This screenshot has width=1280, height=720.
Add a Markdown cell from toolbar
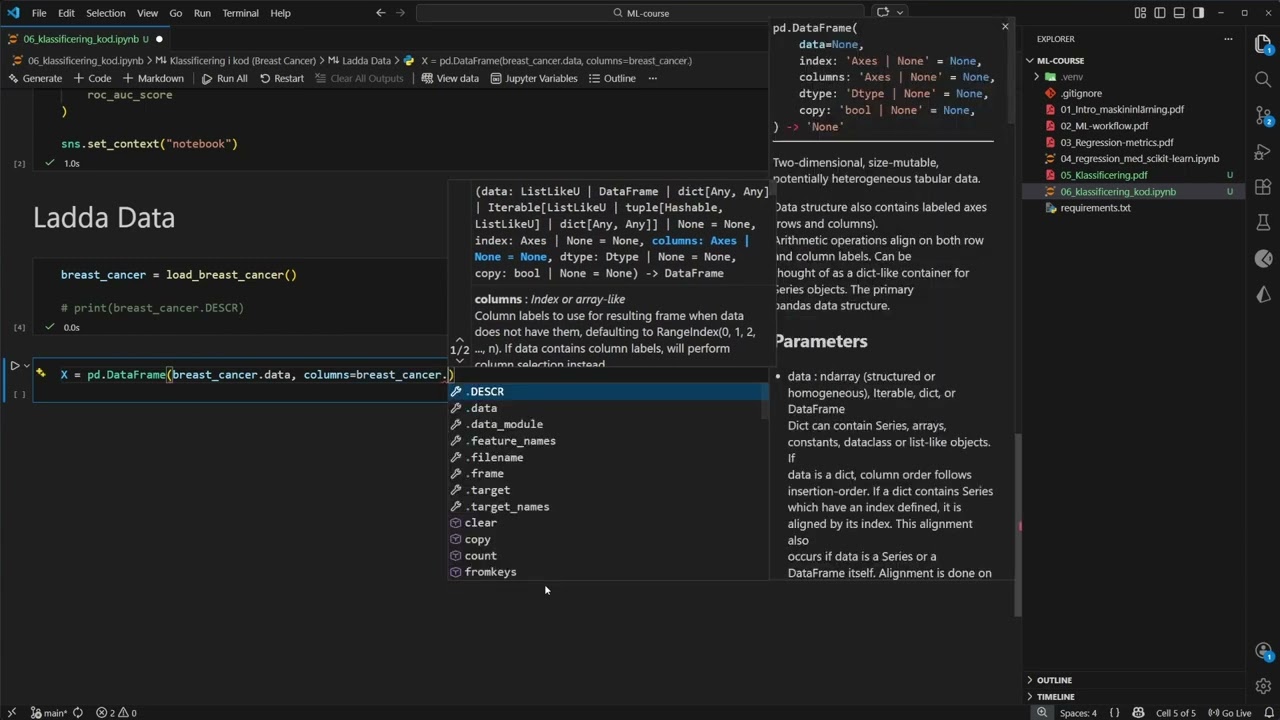153,78
